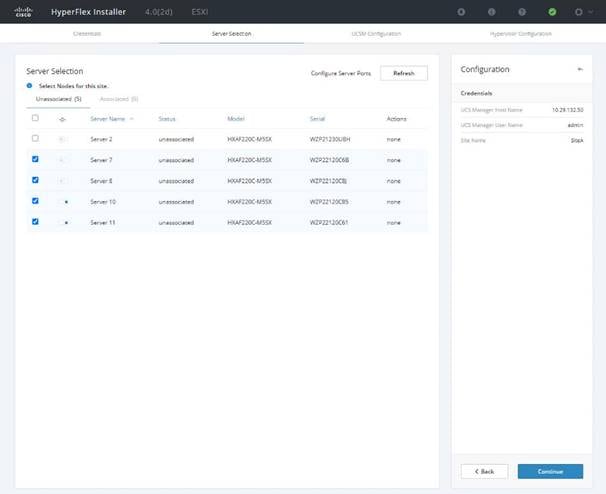Click locator LED icon for Server 11

point(66,223)
